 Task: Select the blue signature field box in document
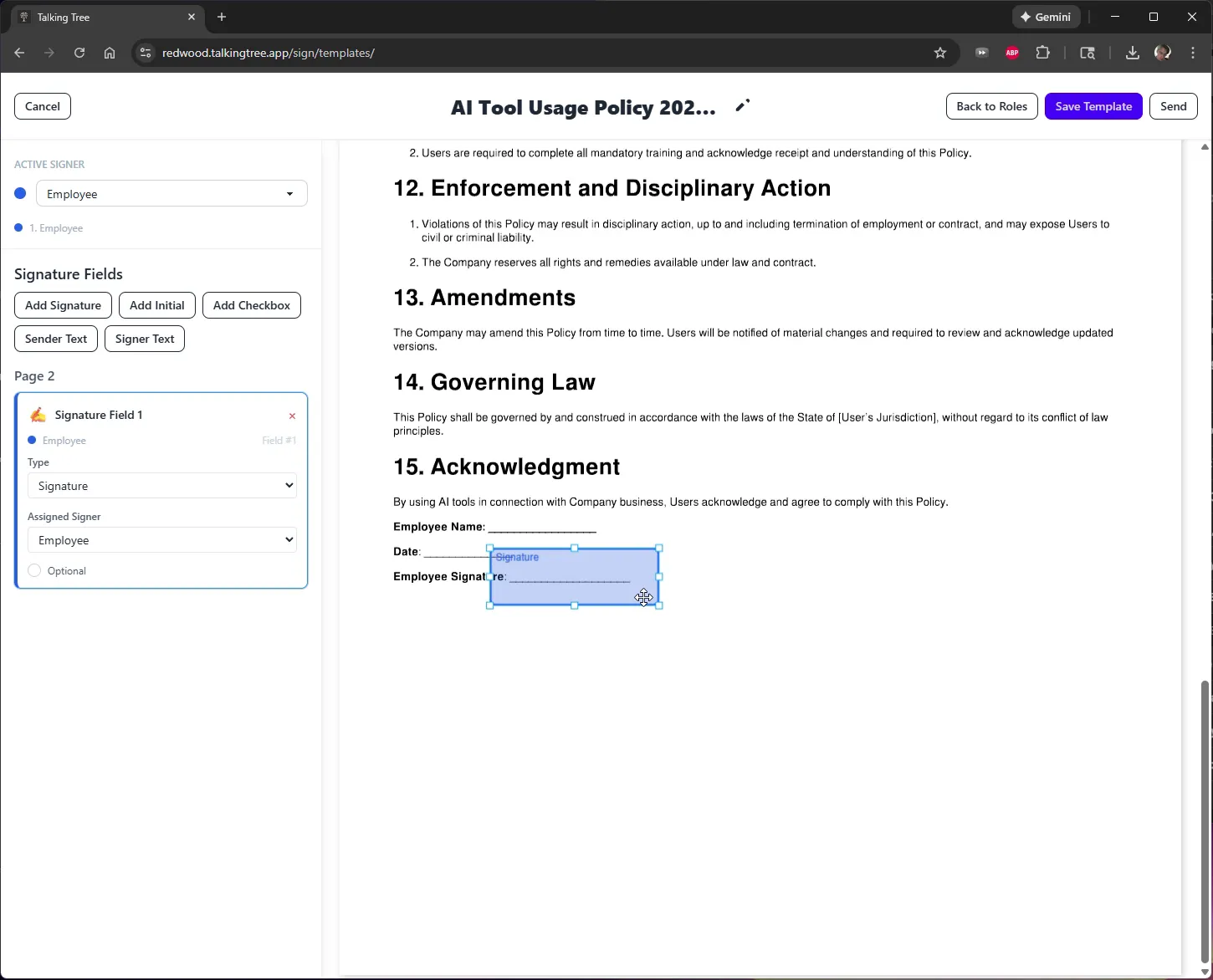click(574, 576)
